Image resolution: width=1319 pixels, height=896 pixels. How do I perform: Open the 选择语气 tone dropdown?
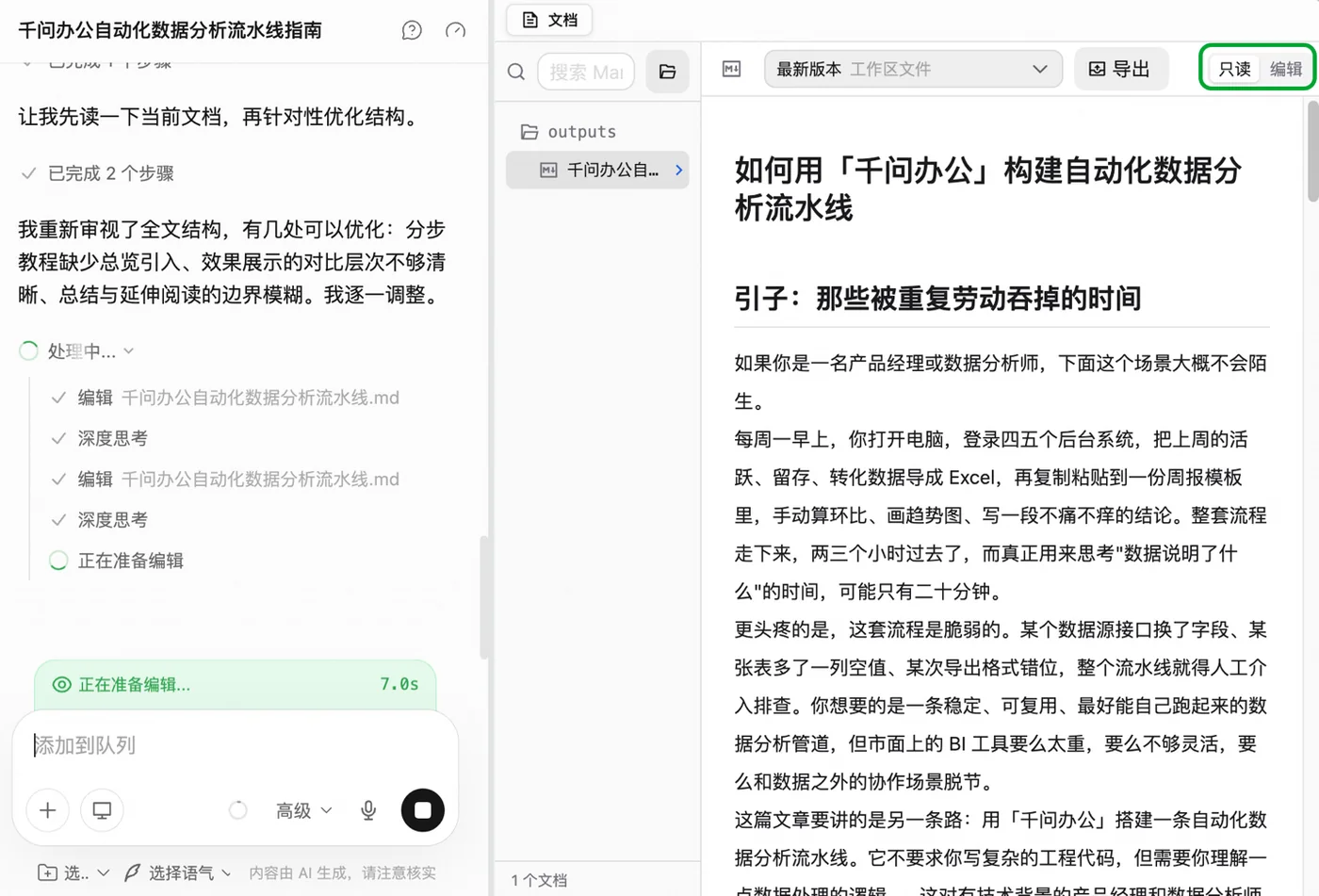pos(178,873)
